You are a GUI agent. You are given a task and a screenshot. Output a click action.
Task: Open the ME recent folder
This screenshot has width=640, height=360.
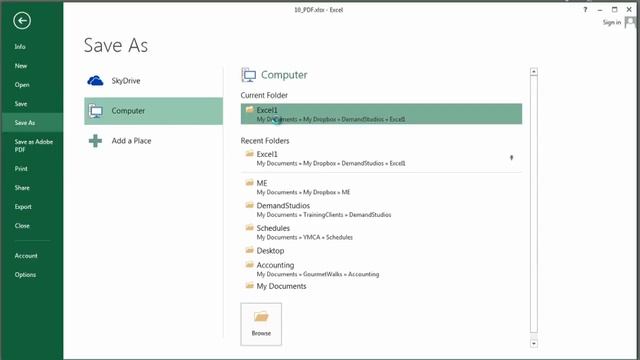point(381,187)
